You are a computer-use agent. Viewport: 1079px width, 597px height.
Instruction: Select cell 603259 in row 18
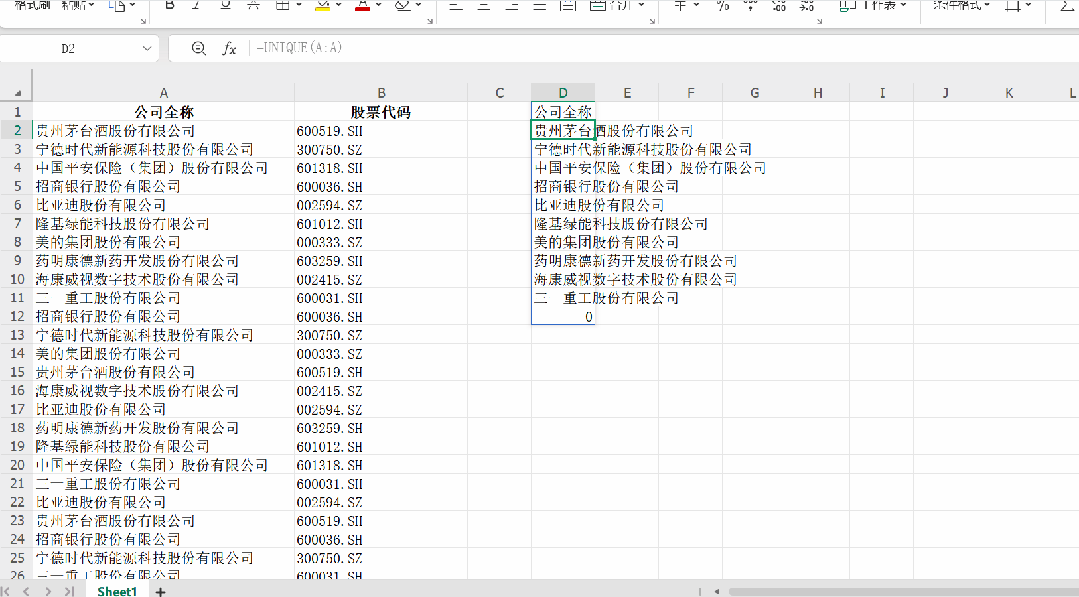[x=381, y=428]
